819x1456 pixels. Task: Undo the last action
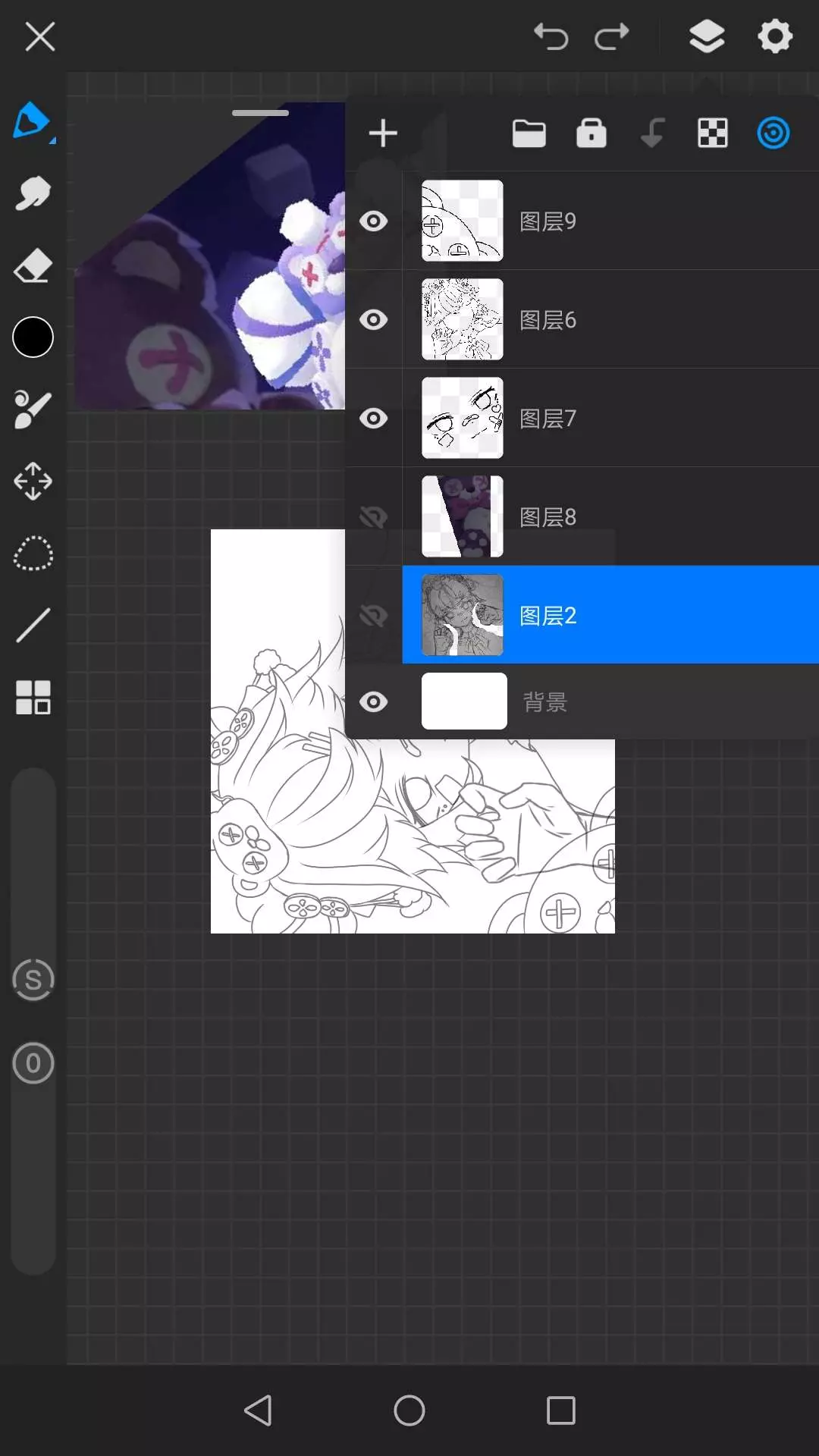tap(551, 36)
